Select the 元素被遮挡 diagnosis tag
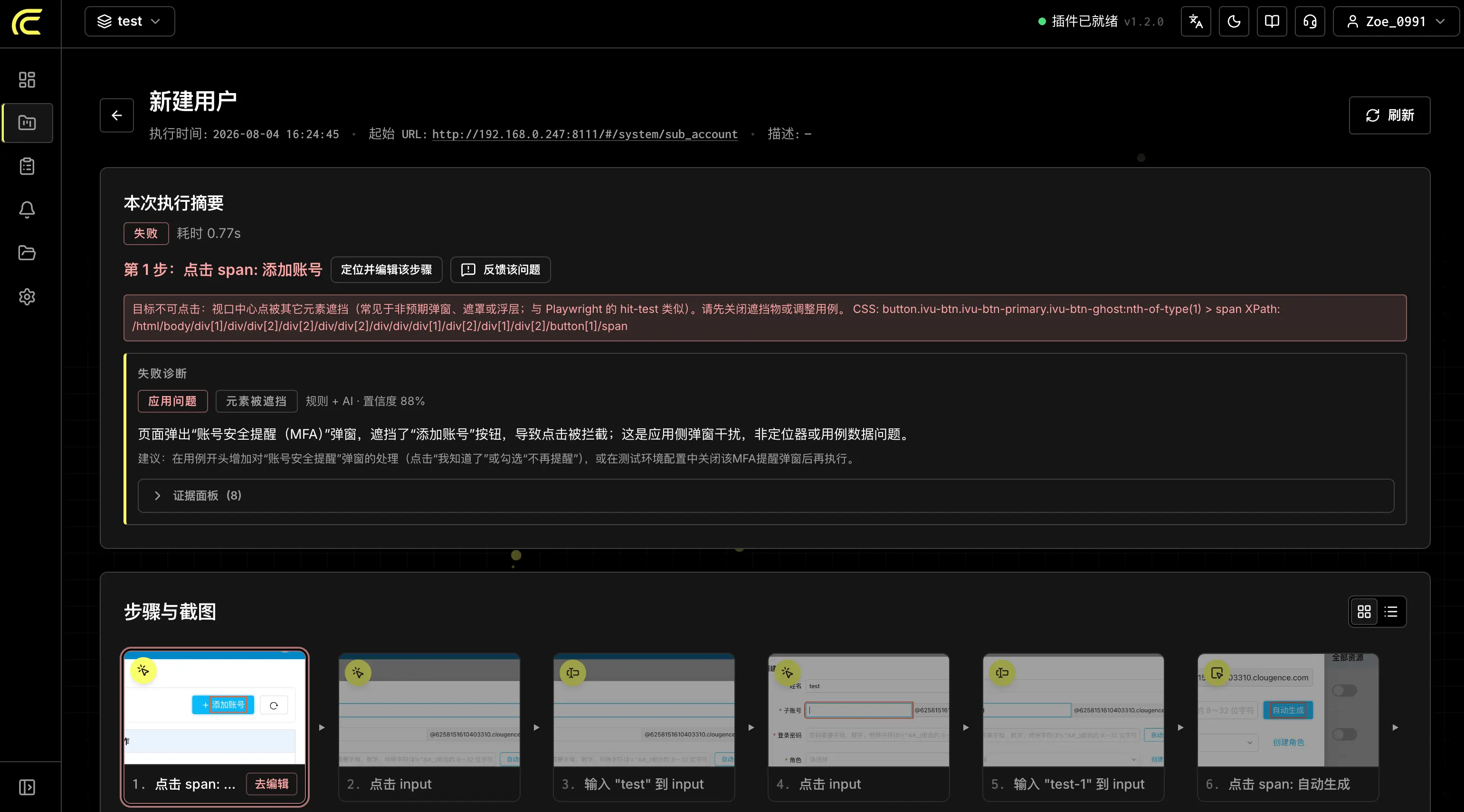 [257, 401]
